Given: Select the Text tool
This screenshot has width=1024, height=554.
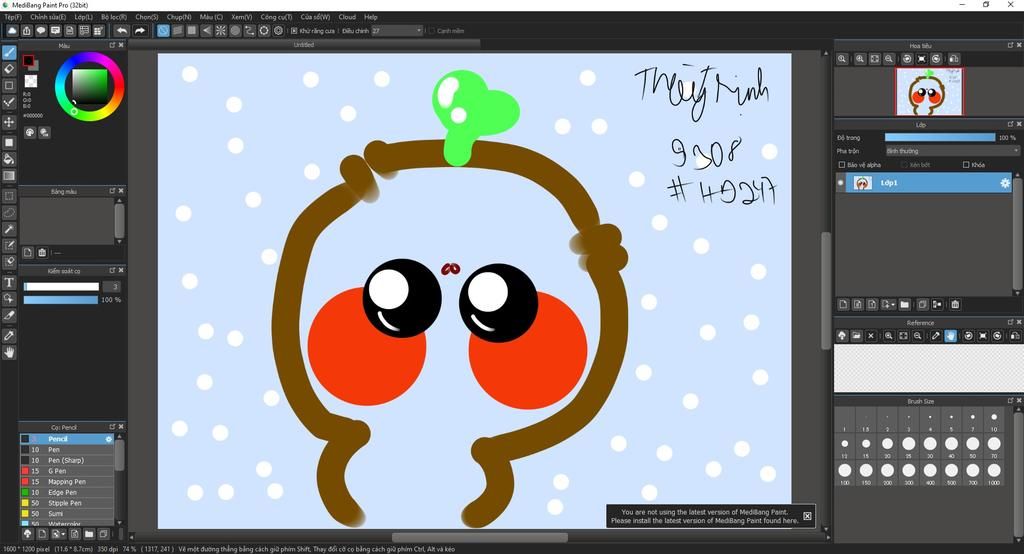Looking at the screenshot, I should (9, 282).
